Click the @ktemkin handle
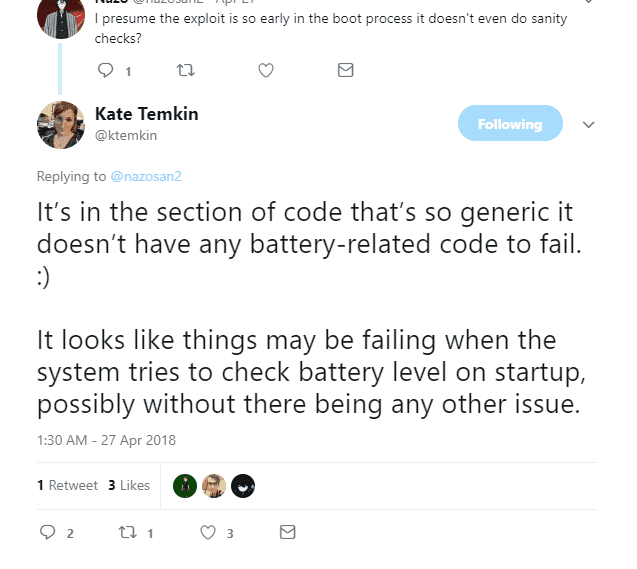This screenshot has width=637, height=569. point(126,135)
